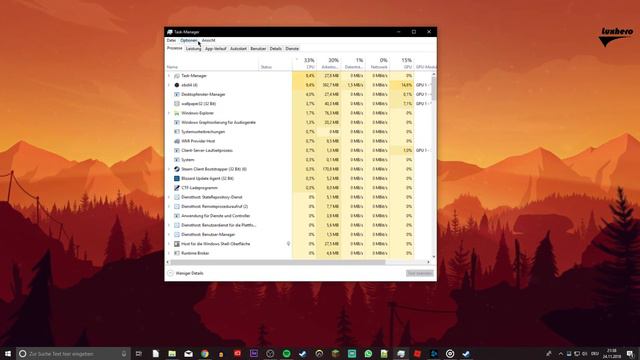Open the Datei menu
The image size is (640, 360).
tap(171, 40)
